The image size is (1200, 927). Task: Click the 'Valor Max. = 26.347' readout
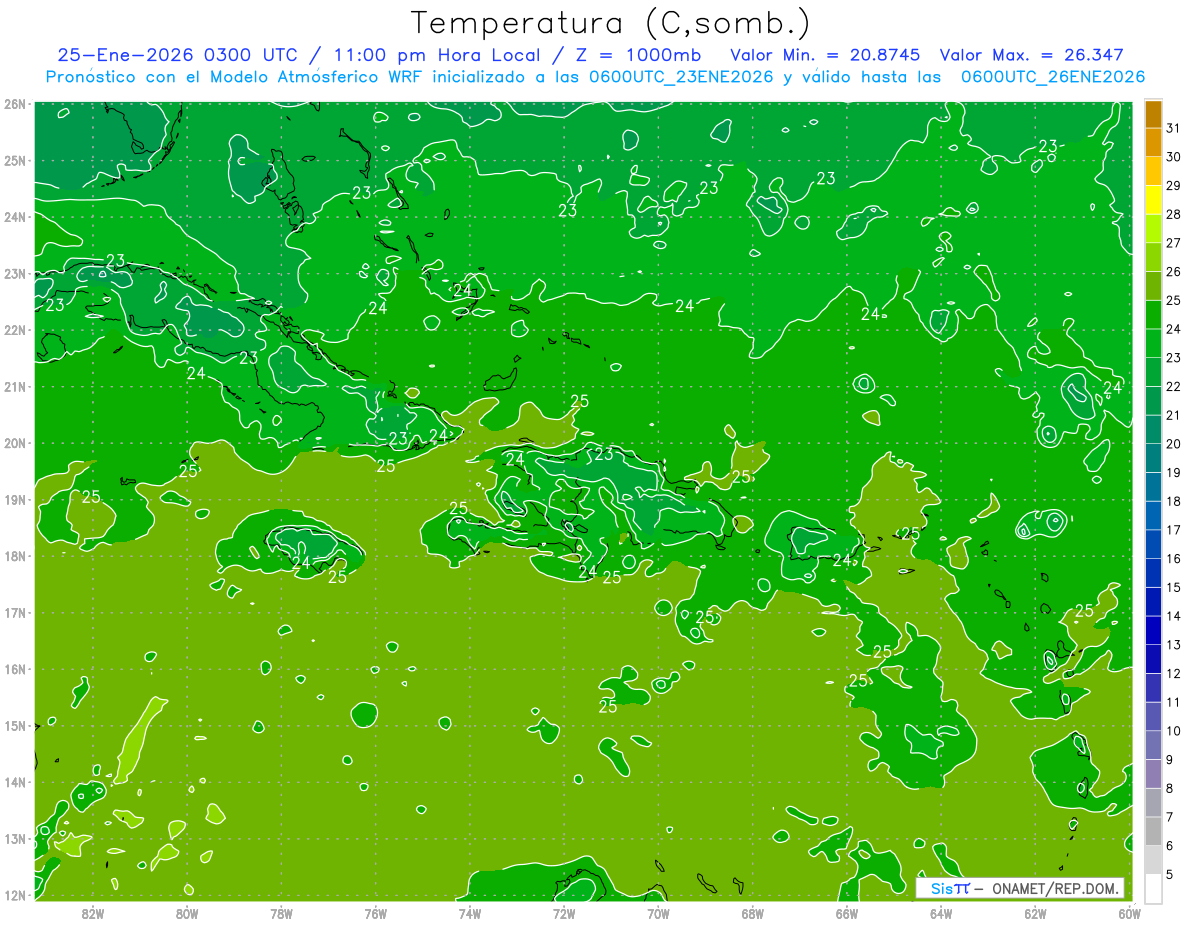click(x=1033, y=55)
